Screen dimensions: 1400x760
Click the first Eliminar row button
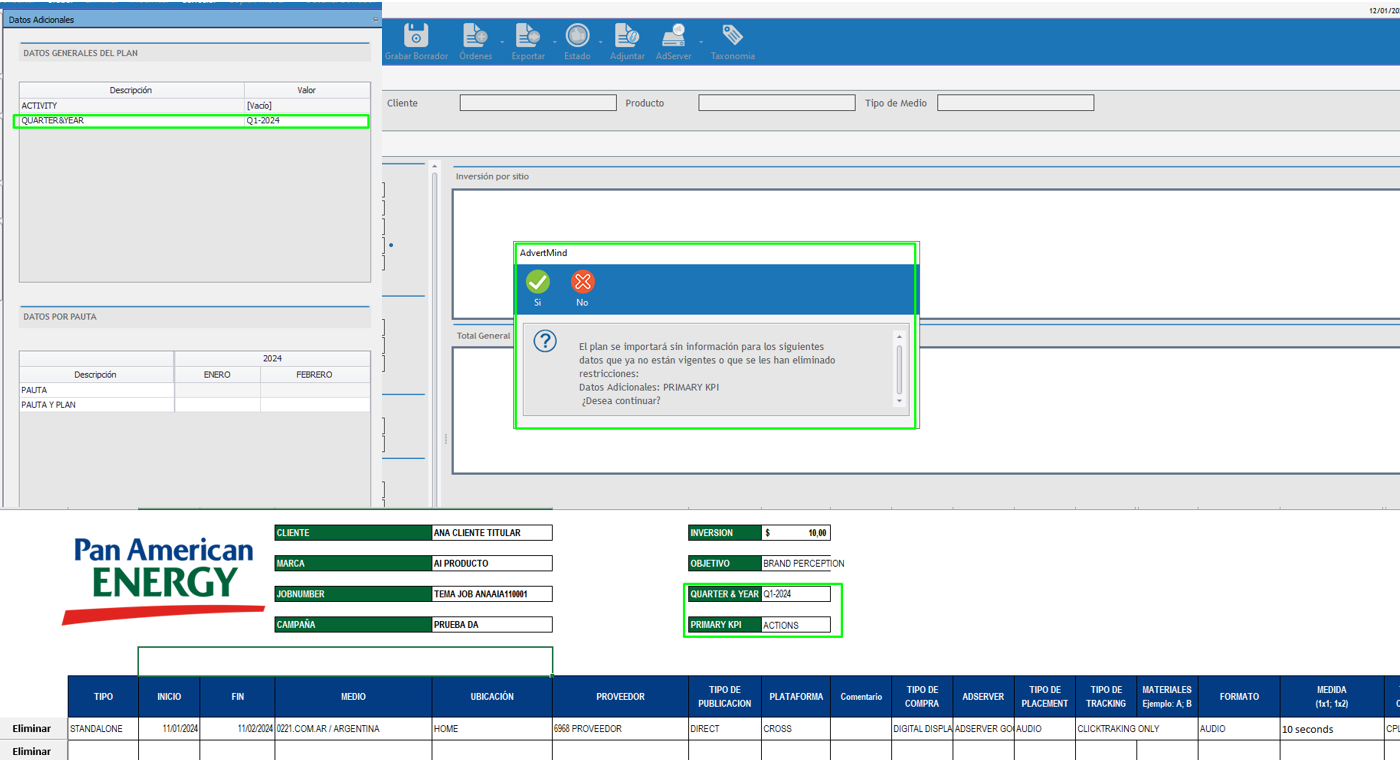33,729
